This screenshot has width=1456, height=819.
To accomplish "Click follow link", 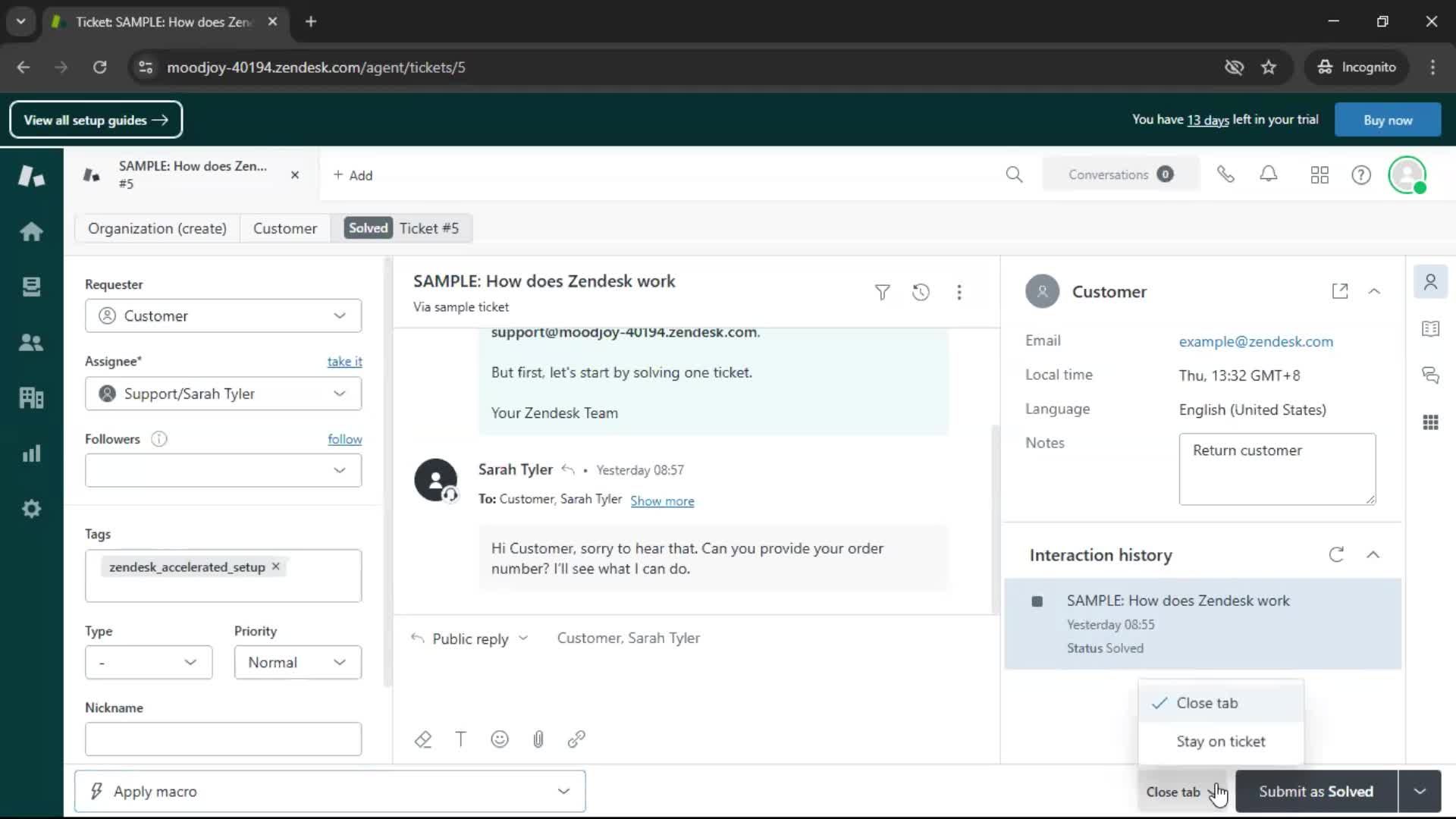I will (x=344, y=439).
